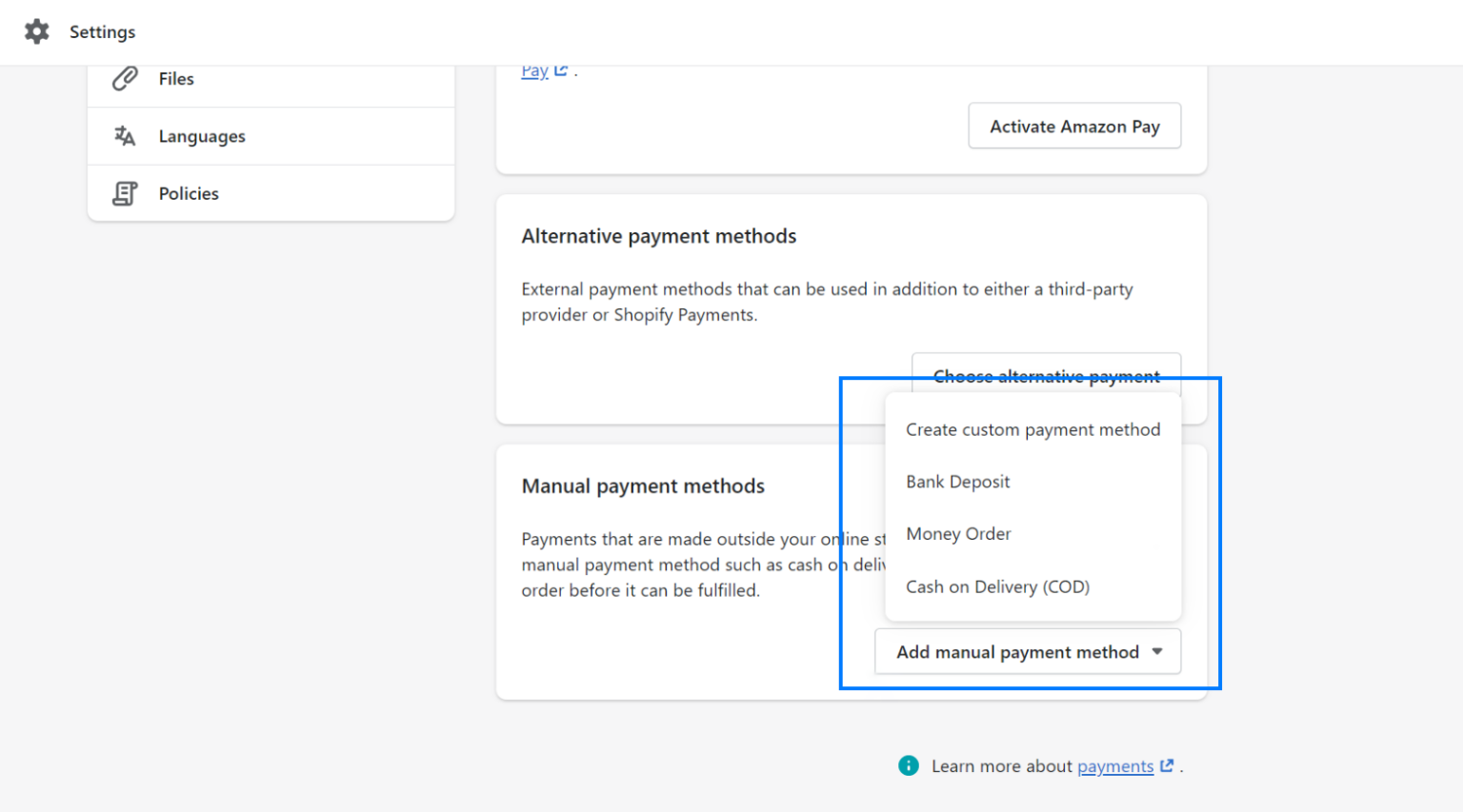Click the Policies document icon
This screenshot has width=1463, height=812.
(x=124, y=192)
